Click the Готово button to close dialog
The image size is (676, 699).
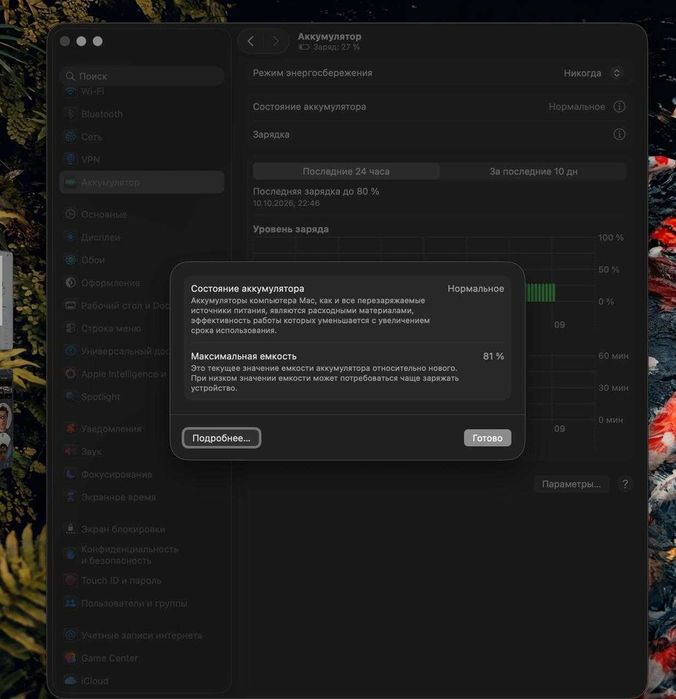487,438
